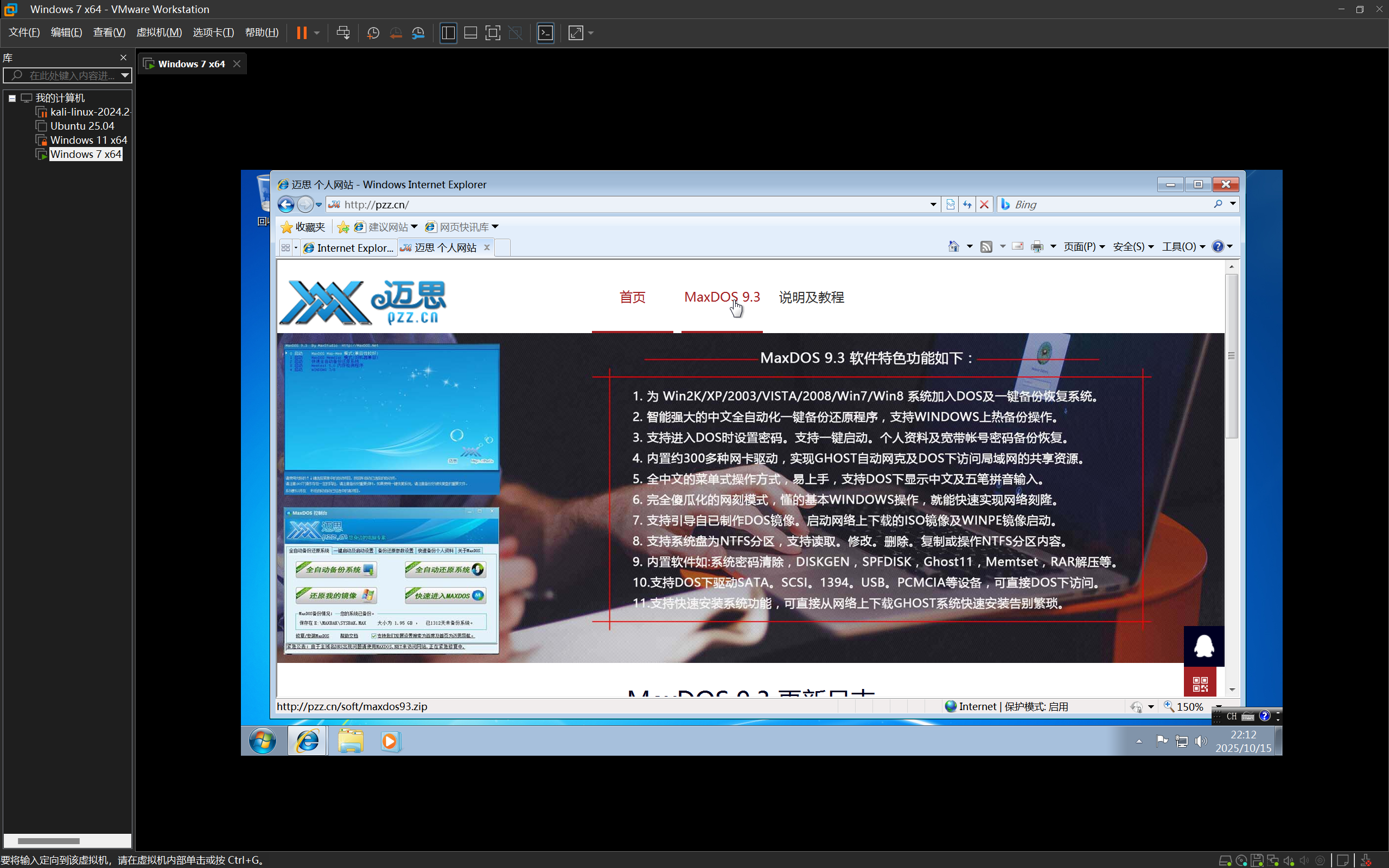Open Internet Explorer from Windows 7 taskbar
The width and height of the screenshot is (1389, 868).
click(308, 741)
